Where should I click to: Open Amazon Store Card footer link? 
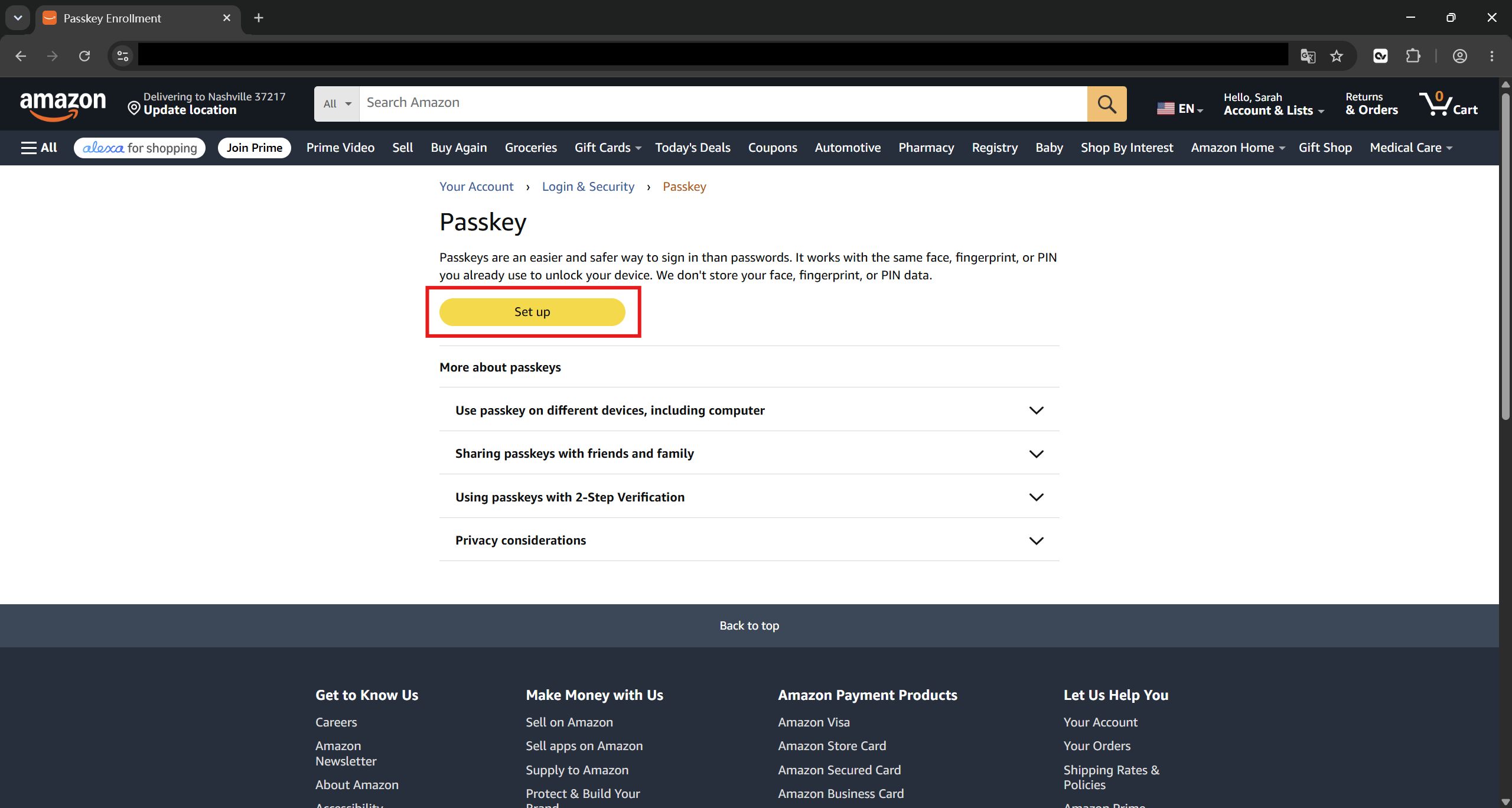point(832,746)
